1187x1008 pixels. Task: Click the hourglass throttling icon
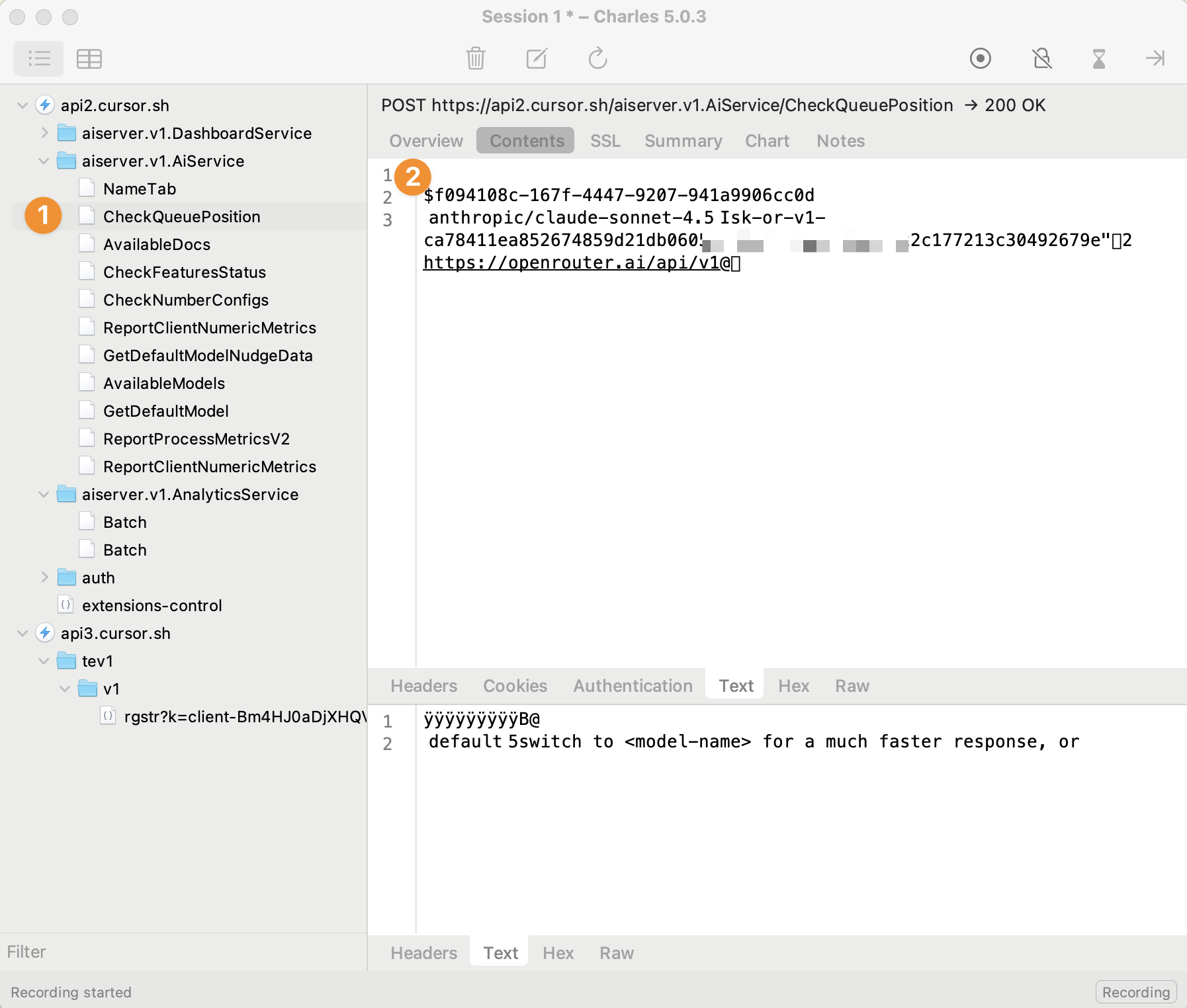1098,58
